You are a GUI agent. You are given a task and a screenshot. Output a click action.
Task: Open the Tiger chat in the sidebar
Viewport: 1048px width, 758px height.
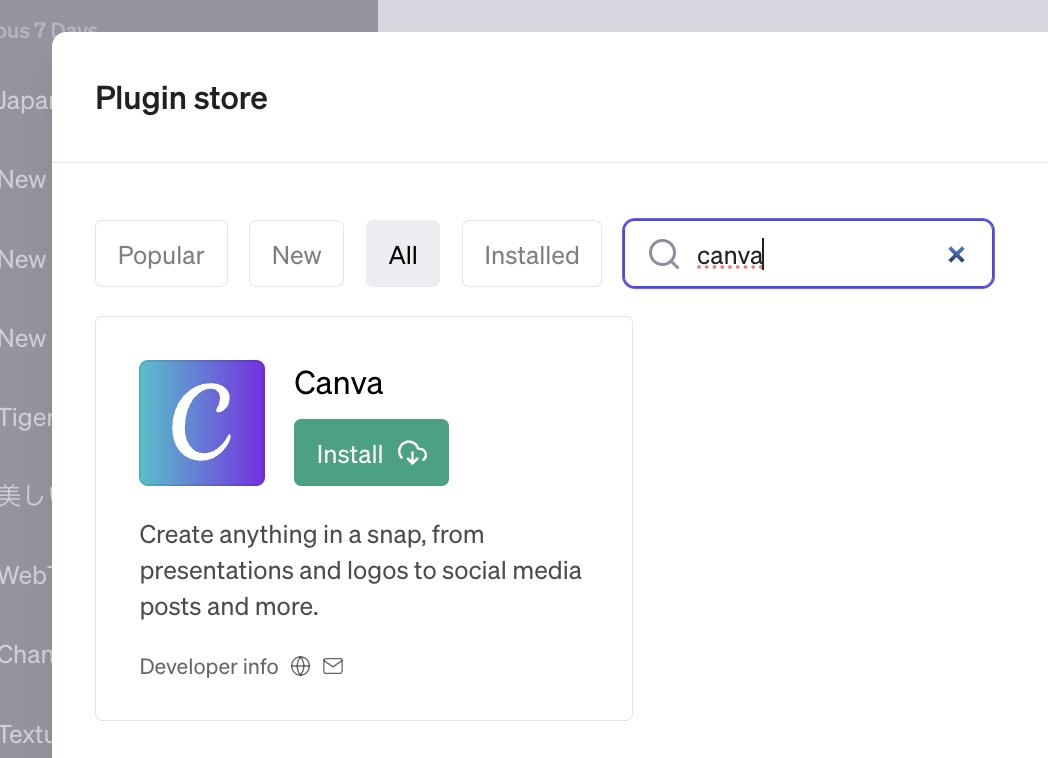pyautogui.click(x=25, y=417)
